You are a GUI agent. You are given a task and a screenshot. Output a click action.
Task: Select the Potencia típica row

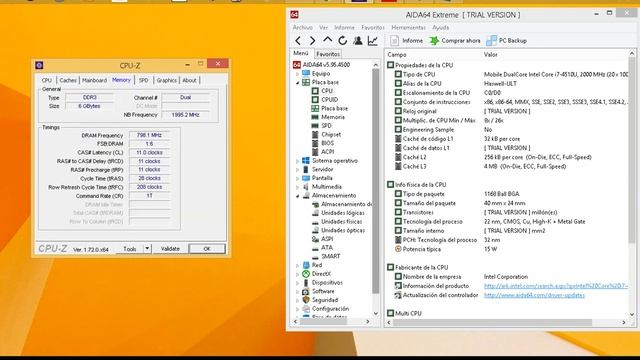tap(511, 249)
